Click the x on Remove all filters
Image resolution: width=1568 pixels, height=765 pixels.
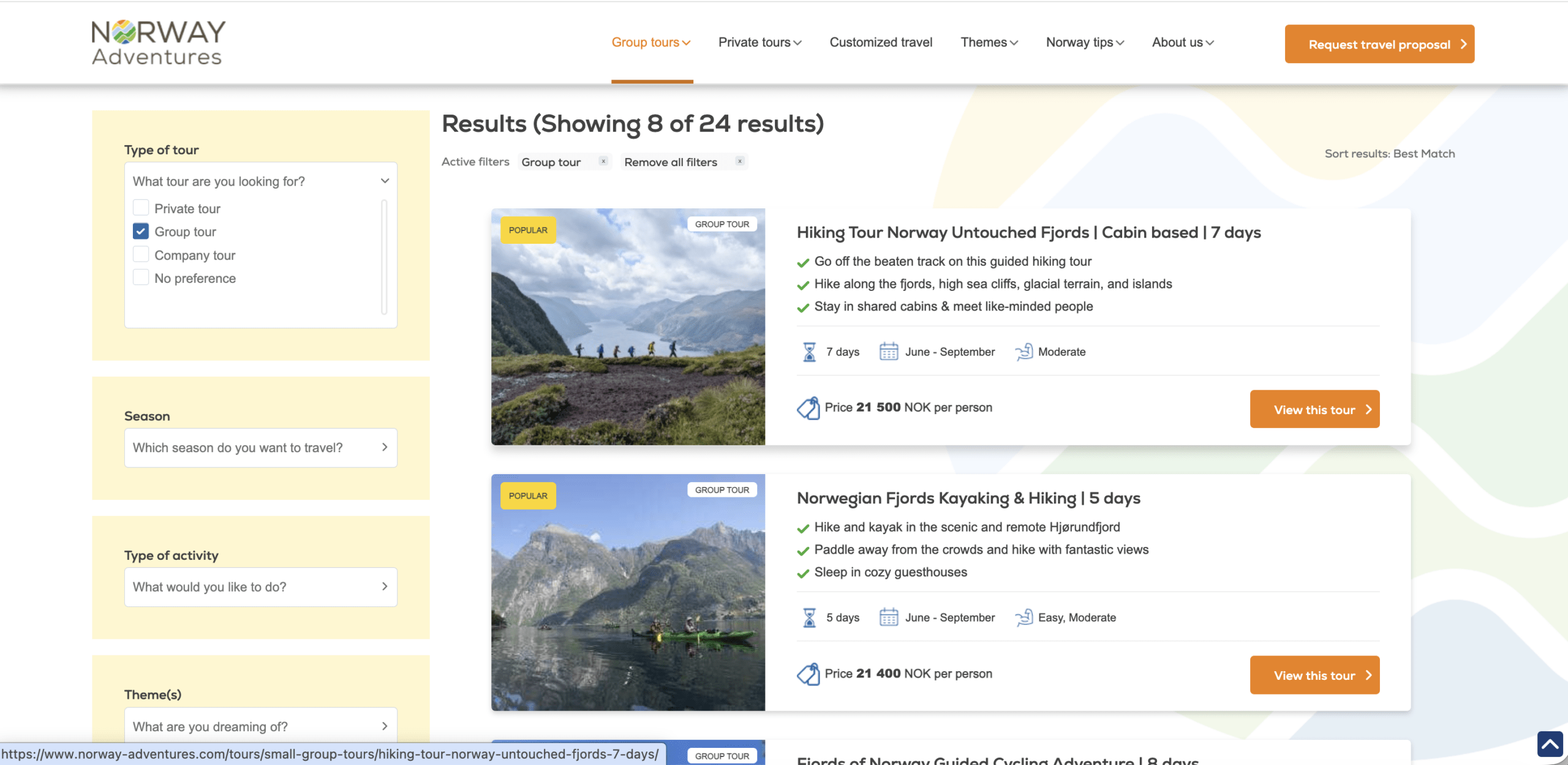740,161
